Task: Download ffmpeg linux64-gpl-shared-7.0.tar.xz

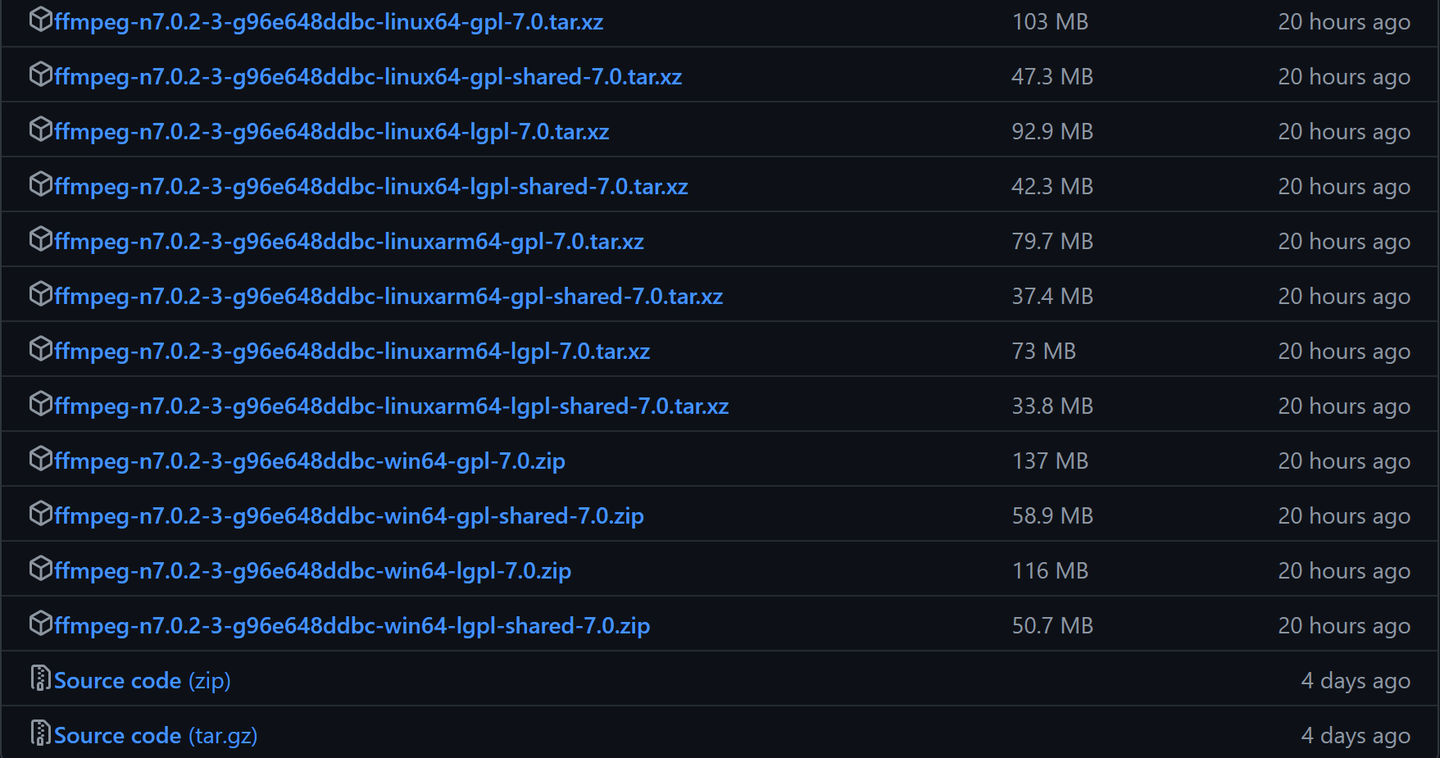Action: coord(368,76)
